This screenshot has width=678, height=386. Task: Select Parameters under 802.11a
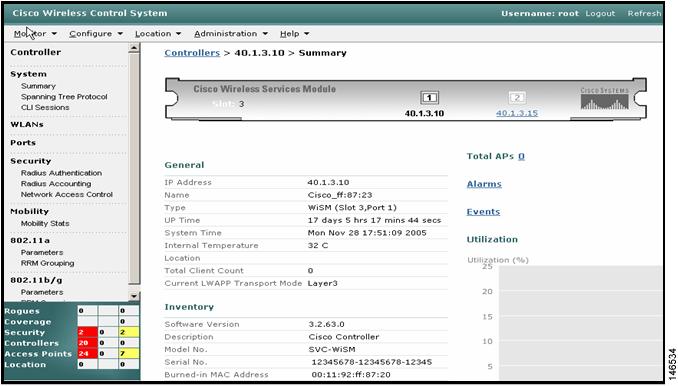[42, 252]
